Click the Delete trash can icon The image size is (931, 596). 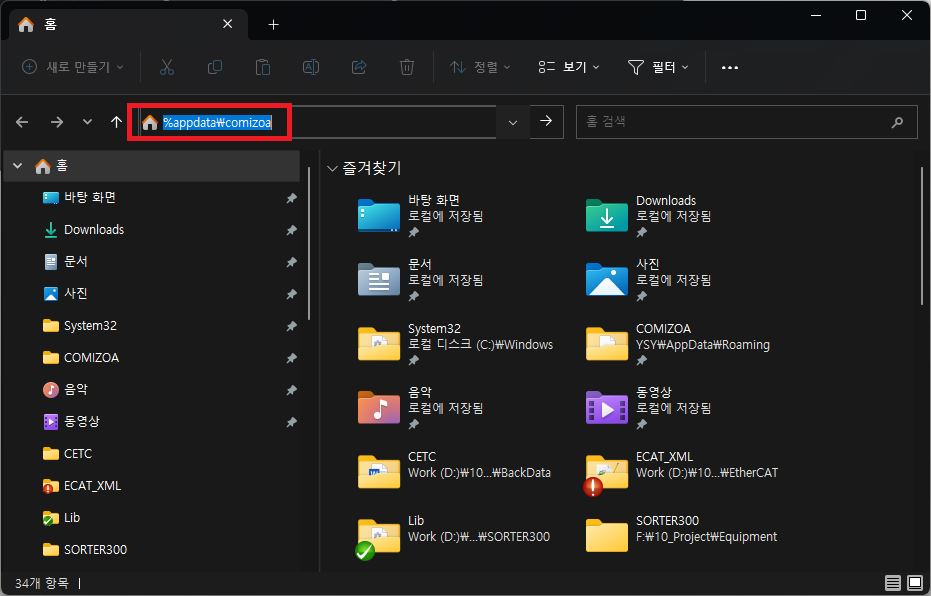tap(407, 67)
